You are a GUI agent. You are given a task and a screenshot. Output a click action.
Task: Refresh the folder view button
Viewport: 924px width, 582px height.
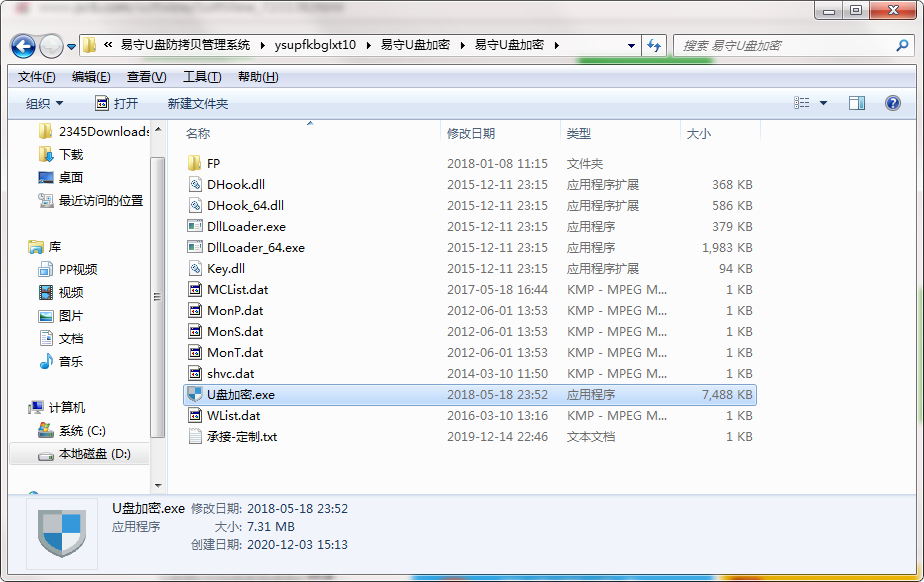[654, 45]
